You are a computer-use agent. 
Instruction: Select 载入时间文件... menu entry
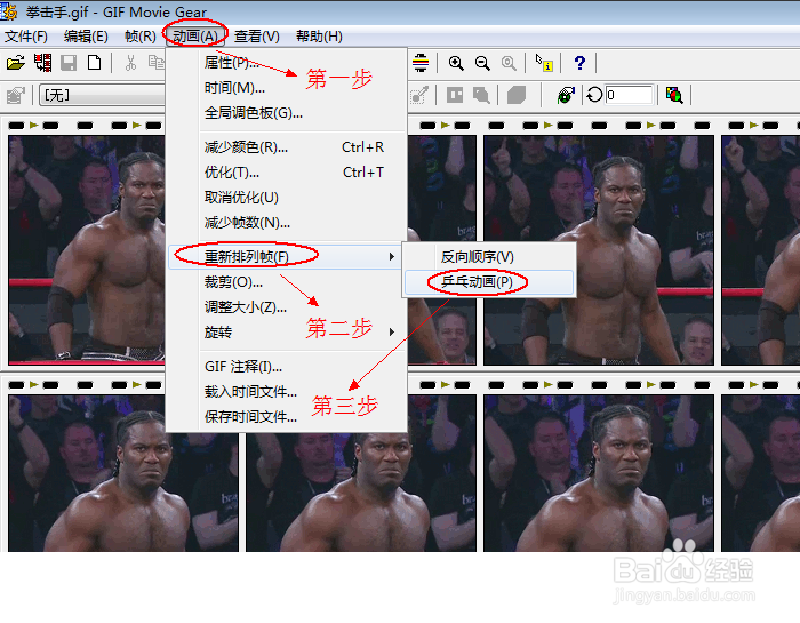[287, 392]
